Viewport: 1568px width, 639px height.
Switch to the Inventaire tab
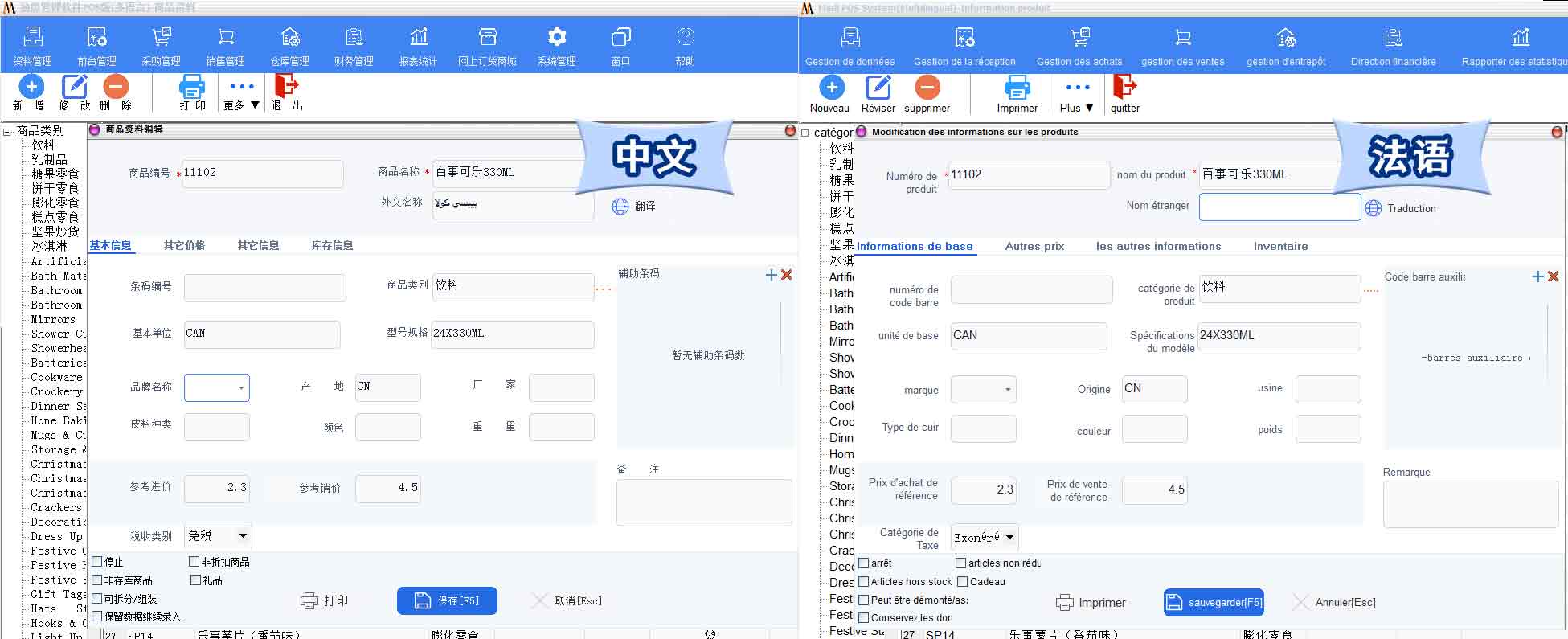tap(1280, 246)
